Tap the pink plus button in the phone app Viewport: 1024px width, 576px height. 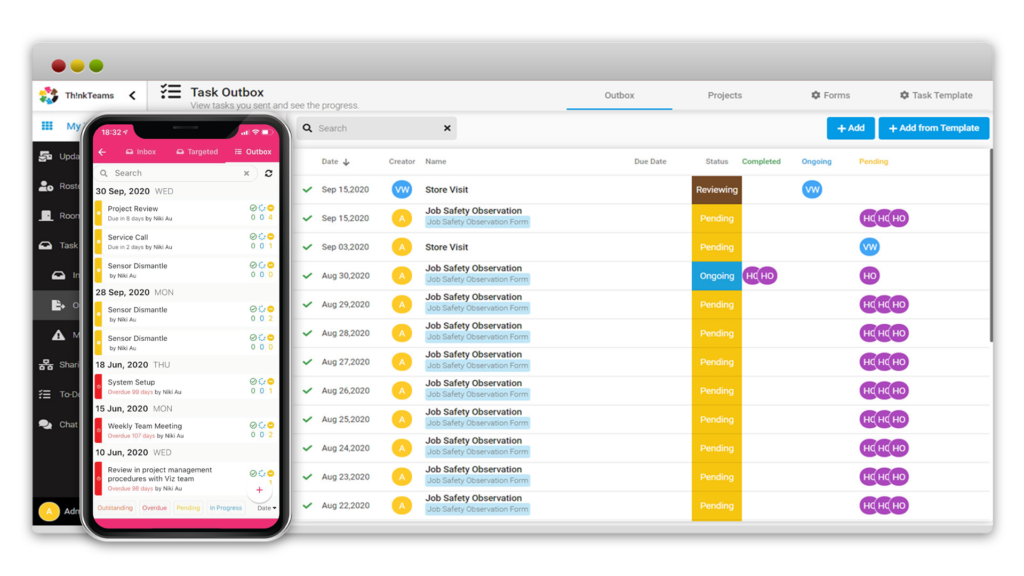point(259,491)
